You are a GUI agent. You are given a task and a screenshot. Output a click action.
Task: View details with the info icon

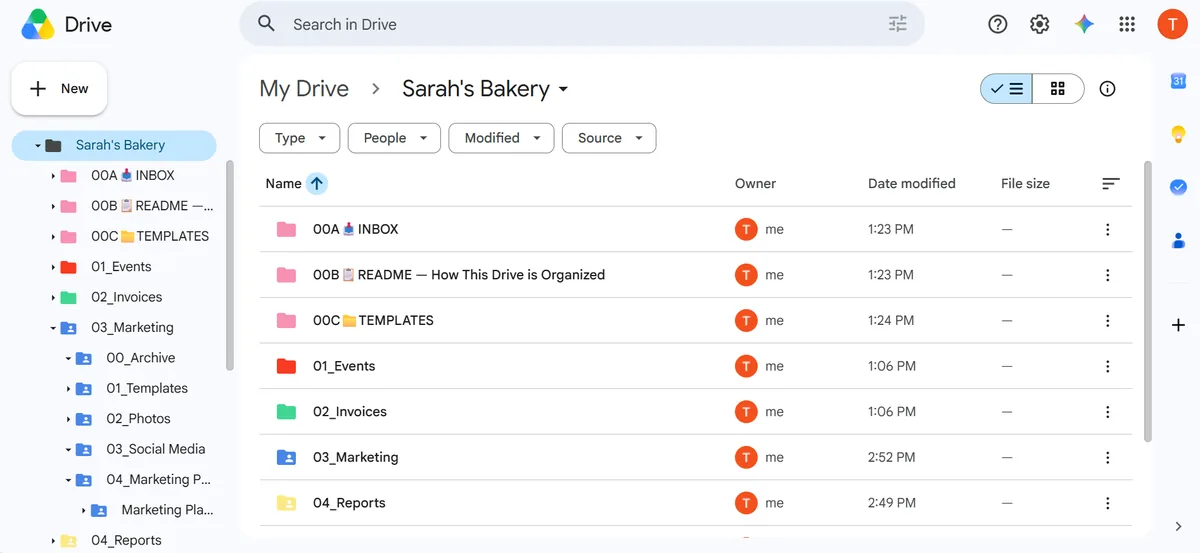pos(1107,89)
